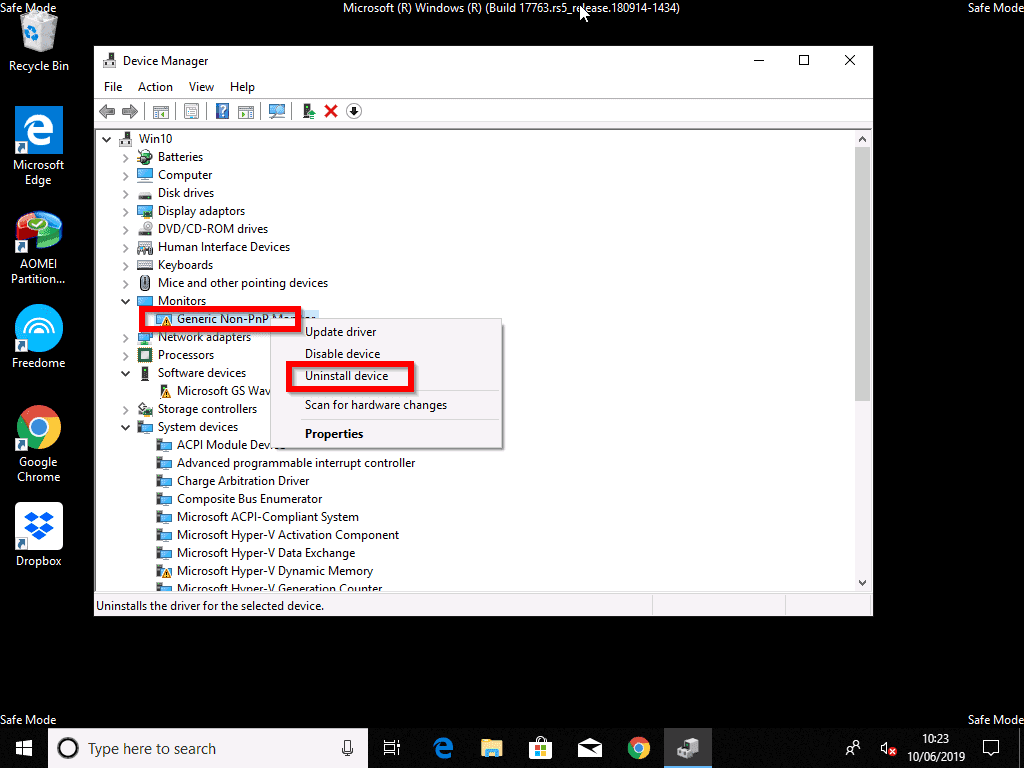Toggle the Show/Hide Console Tree toolbar icon
1024x768 pixels.
pos(161,112)
